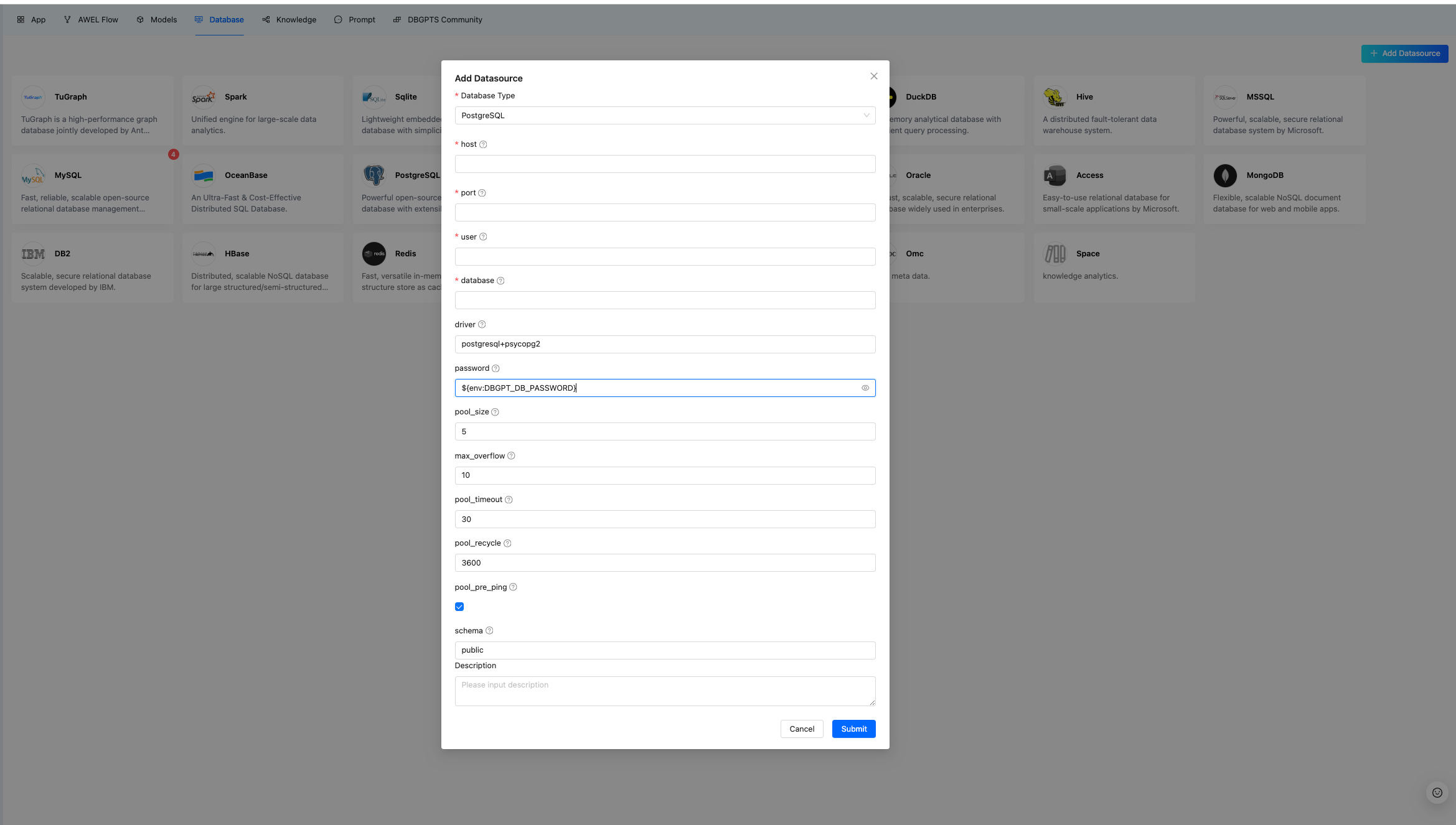
Task: Click the Database Type chevron arrow
Action: [866, 116]
